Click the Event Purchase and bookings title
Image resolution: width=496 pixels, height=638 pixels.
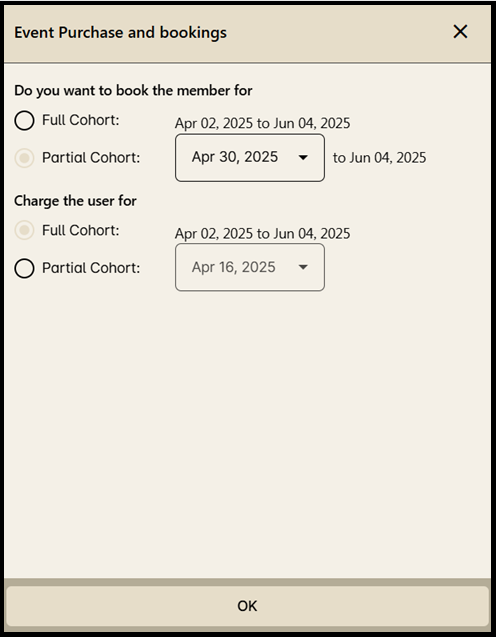coord(120,33)
